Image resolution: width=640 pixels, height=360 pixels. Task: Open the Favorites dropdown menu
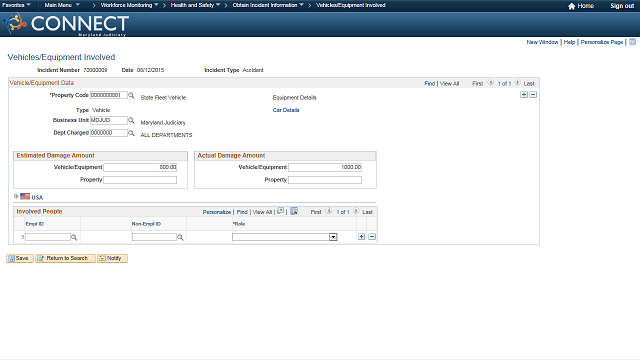[x=16, y=5]
